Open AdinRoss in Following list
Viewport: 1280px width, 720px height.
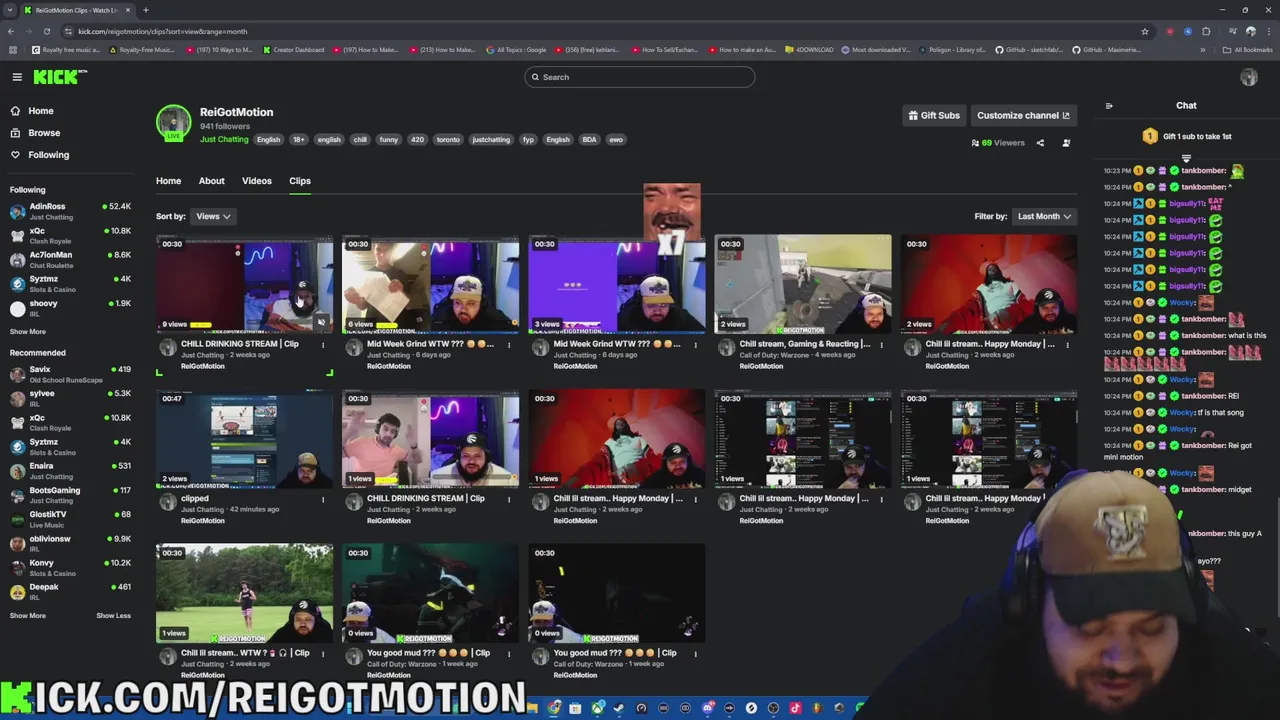[70, 211]
